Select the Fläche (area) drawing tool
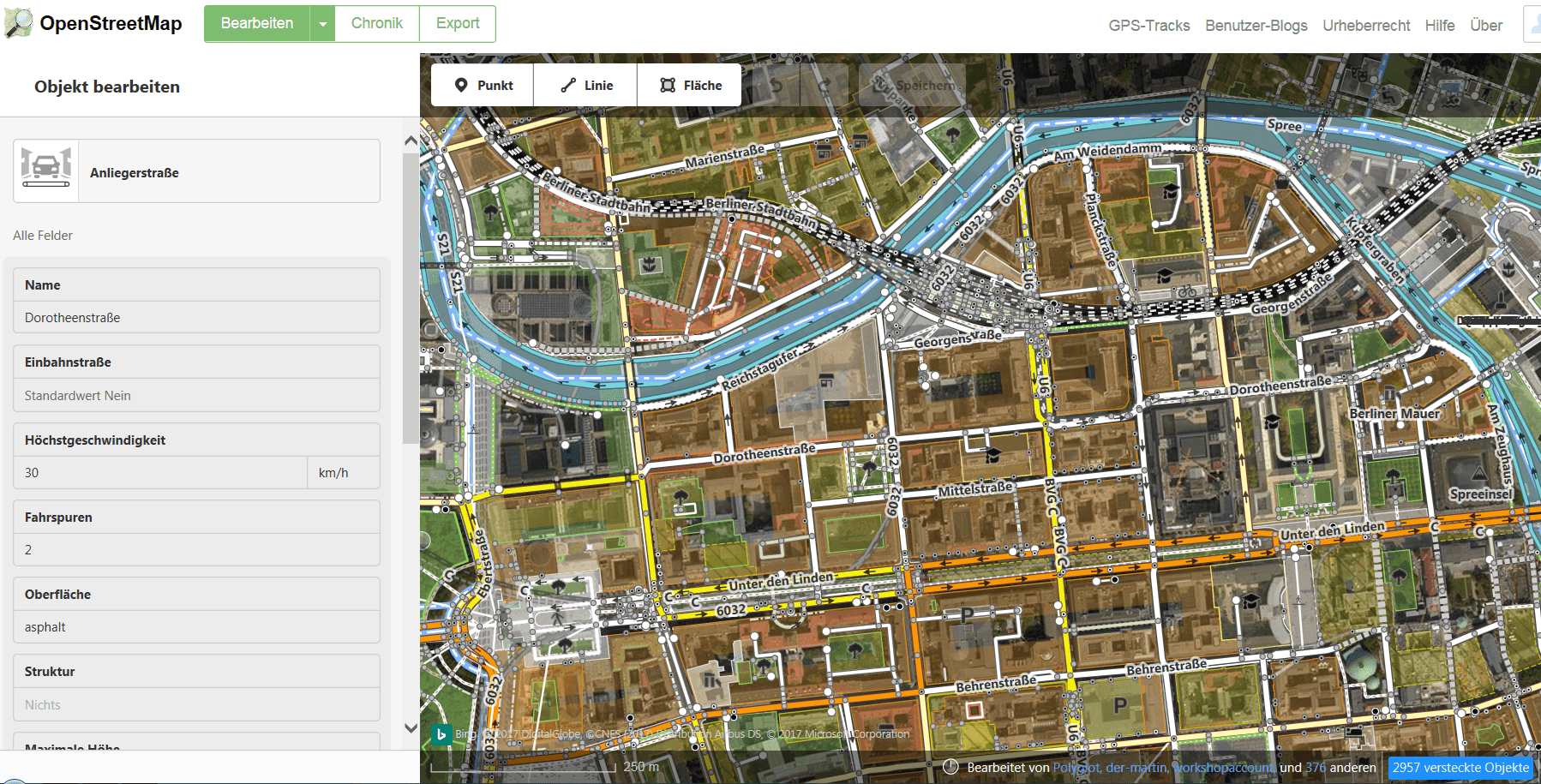This screenshot has width=1541, height=784. (689, 85)
